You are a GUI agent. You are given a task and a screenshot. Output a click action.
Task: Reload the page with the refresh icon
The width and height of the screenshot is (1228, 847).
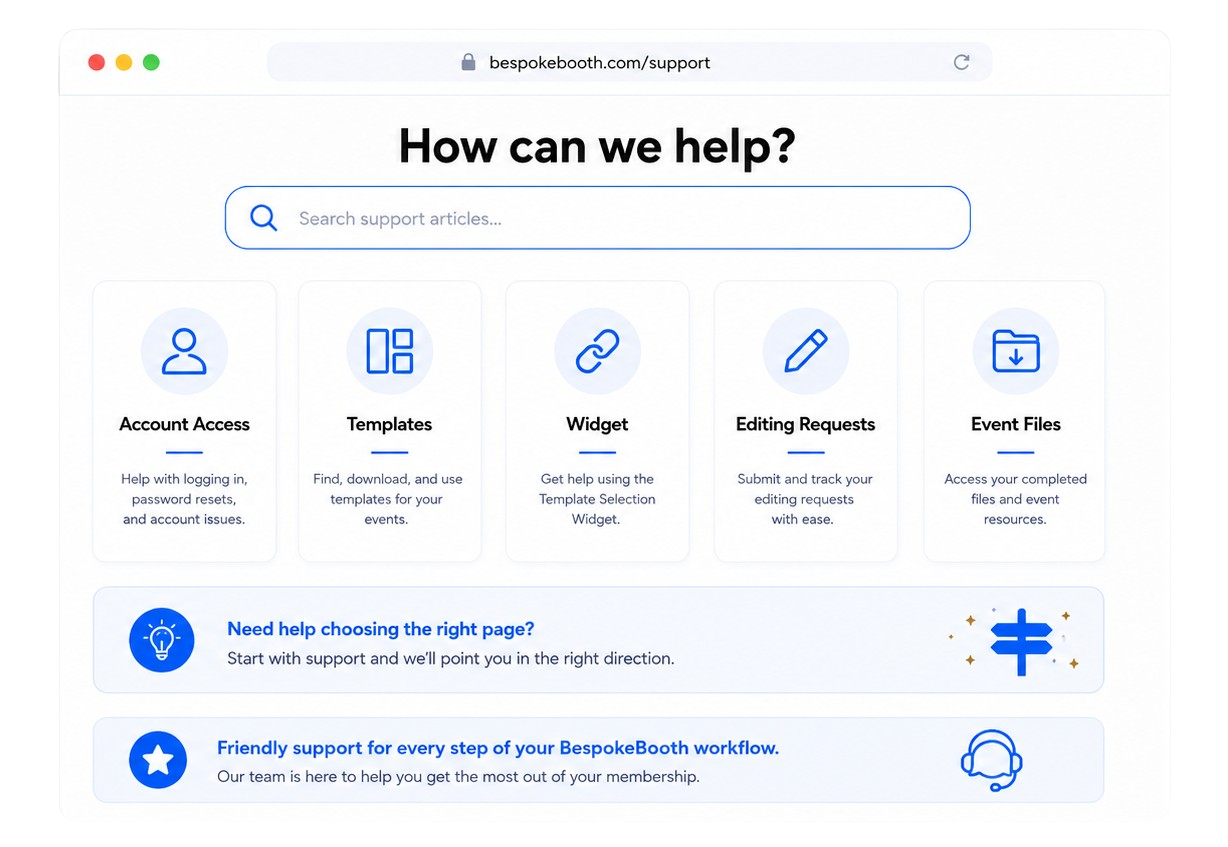[961, 62]
